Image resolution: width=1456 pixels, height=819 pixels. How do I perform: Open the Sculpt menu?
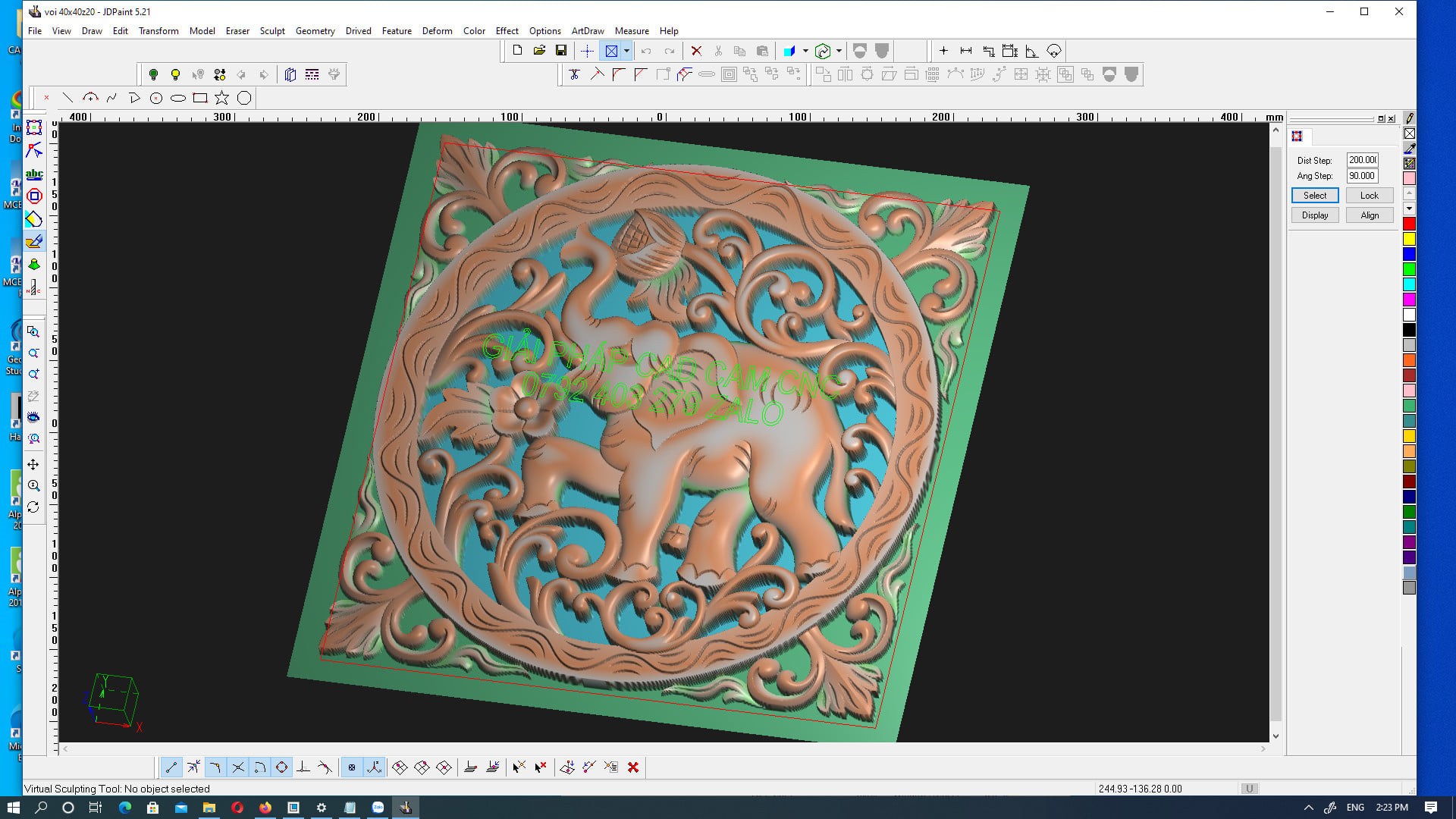[x=272, y=31]
